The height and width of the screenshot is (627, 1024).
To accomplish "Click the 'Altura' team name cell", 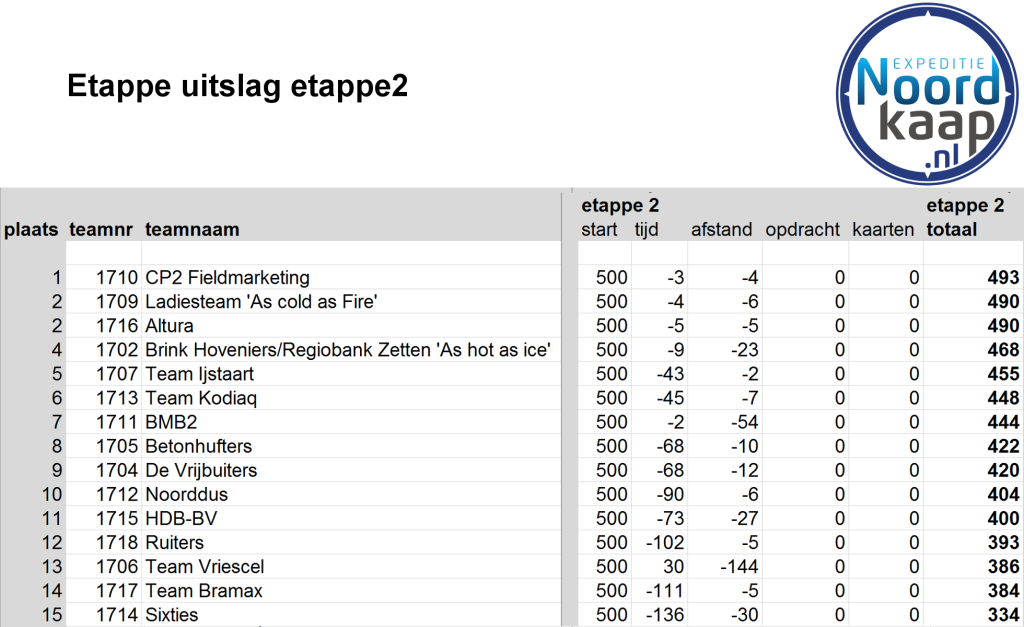I will pos(169,326).
